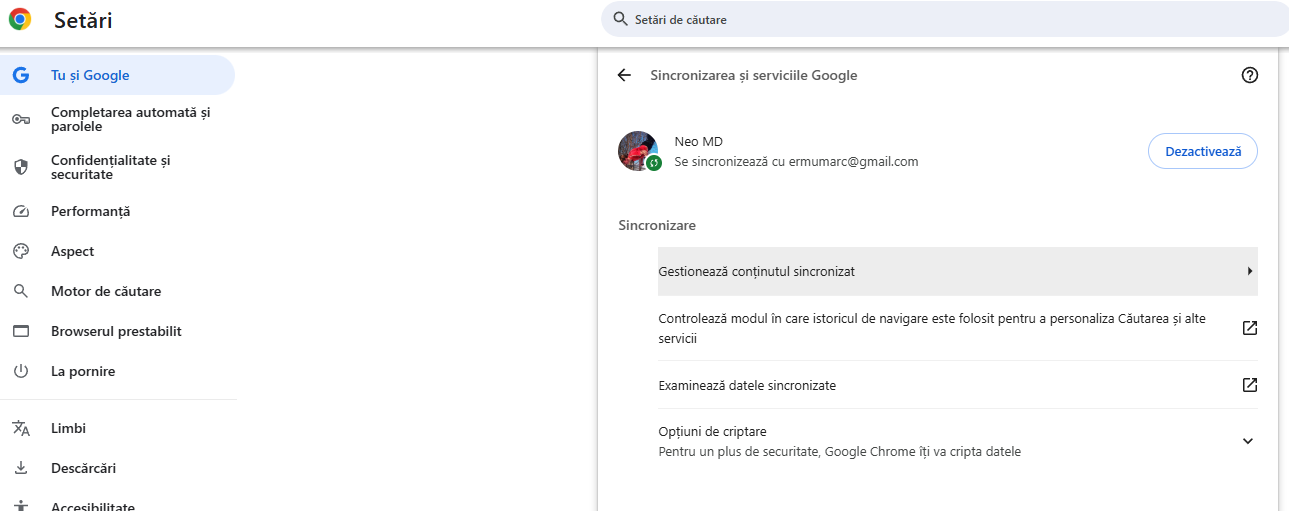
Task: Click the Setări de căutare field
Action: (940, 19)
